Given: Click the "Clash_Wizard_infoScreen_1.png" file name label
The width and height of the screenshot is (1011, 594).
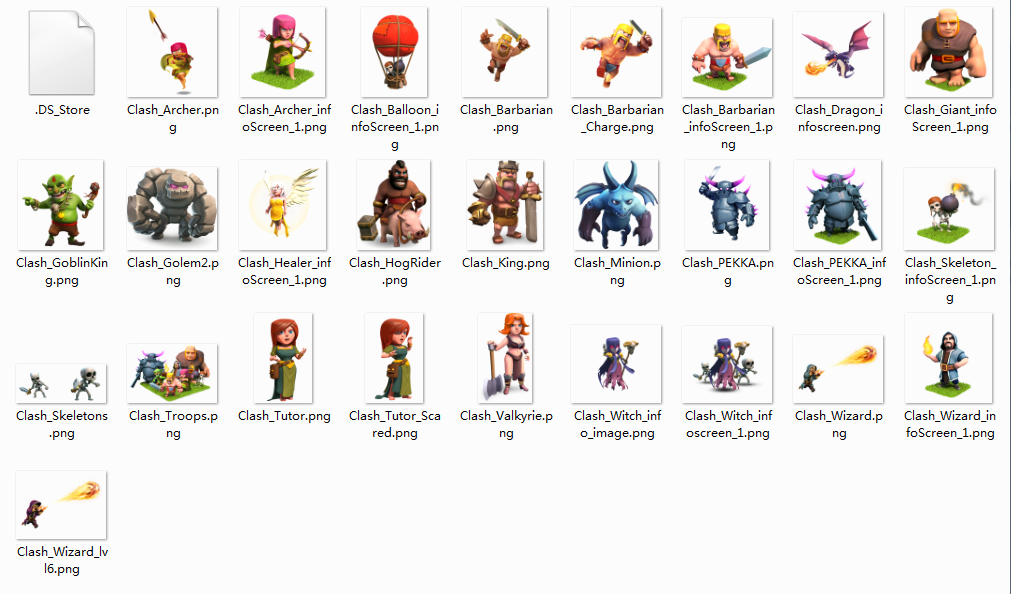Looking at the screenshot, I should click(x=950, y=424).
